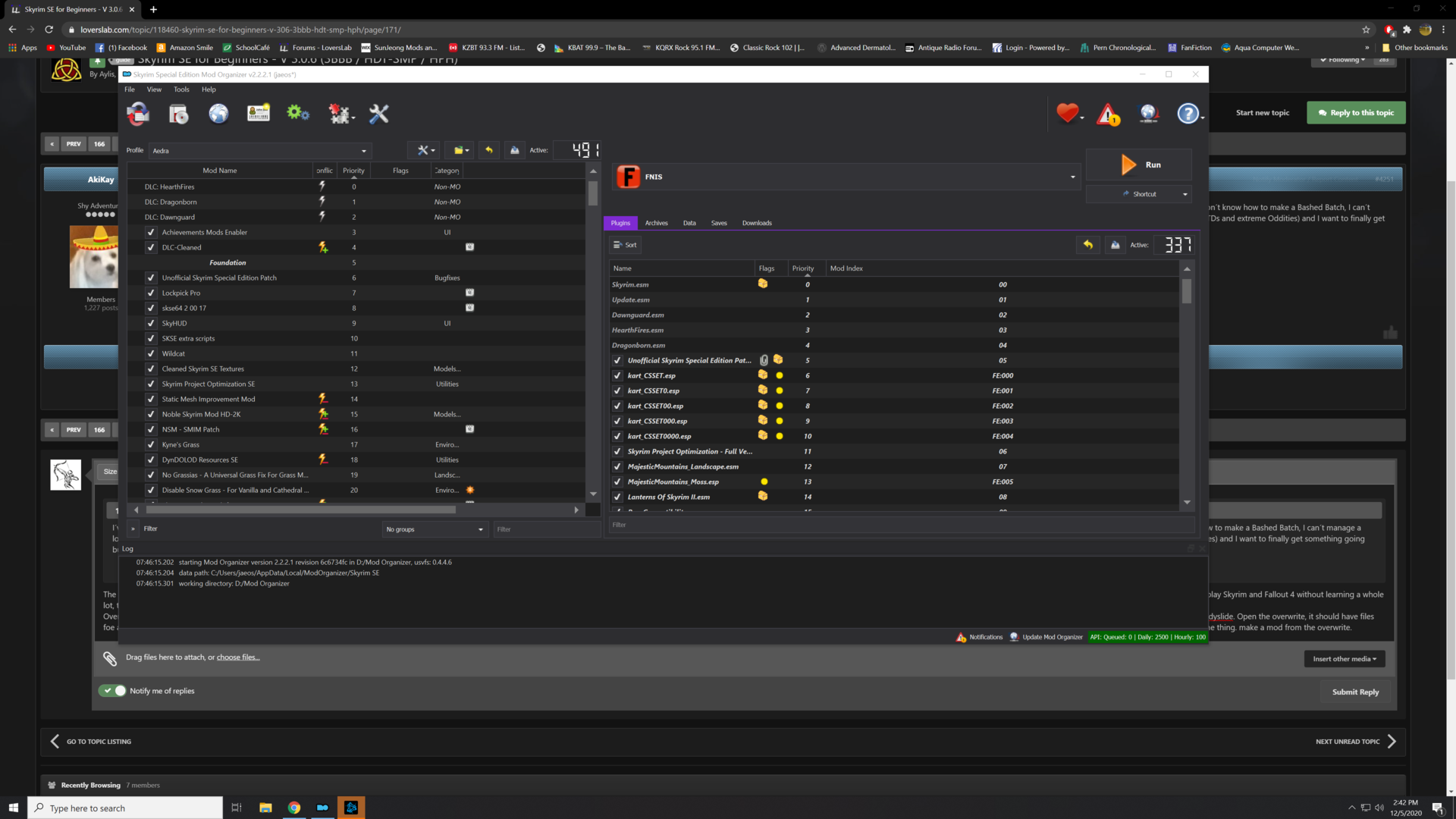
Task: Uncheck the kart_CSSET.esp plugin
Action: pos(617,375)
